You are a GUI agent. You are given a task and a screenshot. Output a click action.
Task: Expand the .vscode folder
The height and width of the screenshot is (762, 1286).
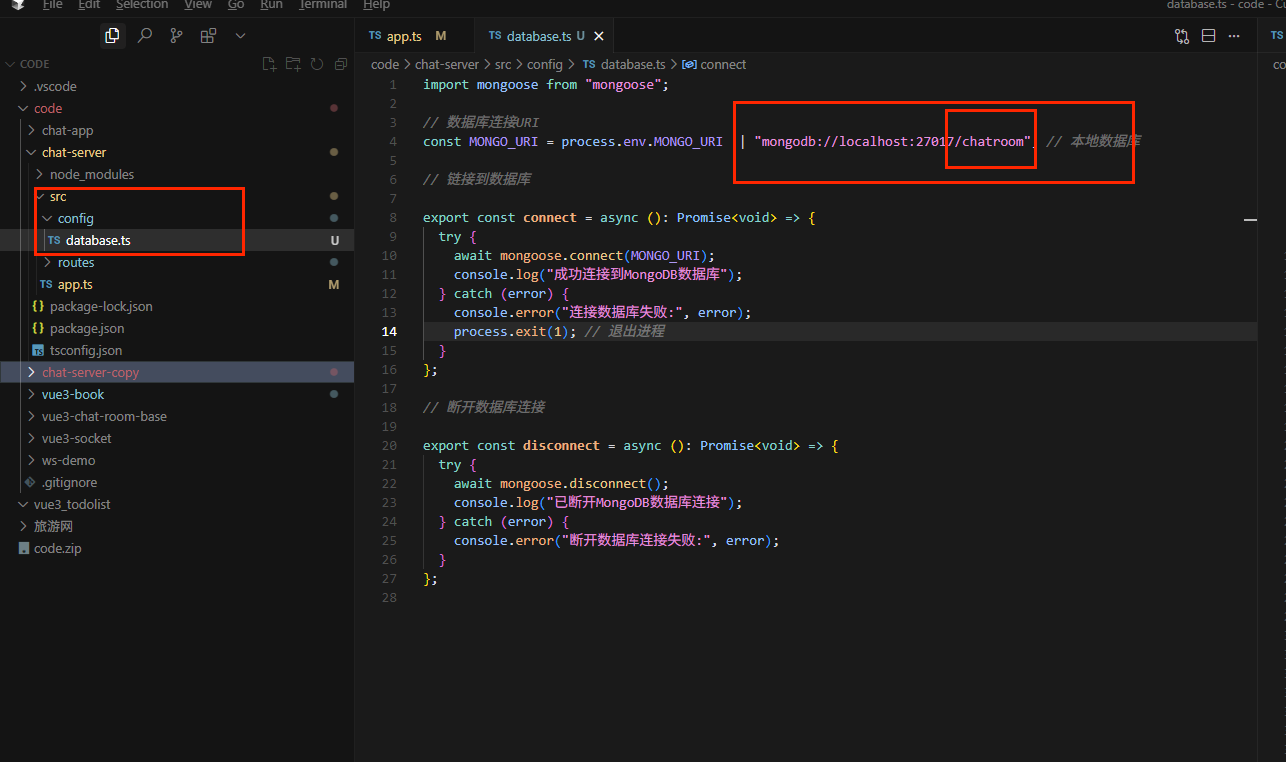click(x=55, y=86)
